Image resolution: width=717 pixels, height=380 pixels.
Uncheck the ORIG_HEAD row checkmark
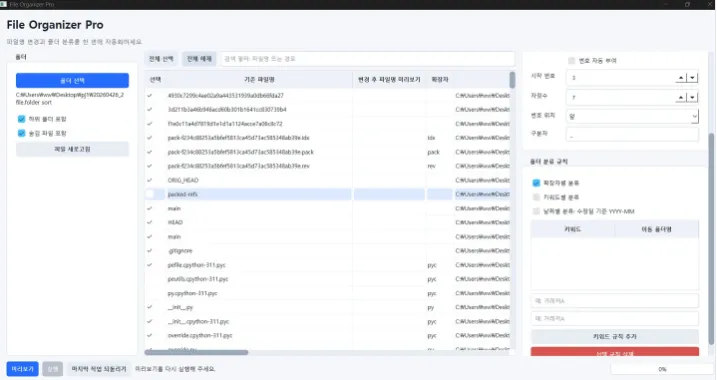point(150,180)
